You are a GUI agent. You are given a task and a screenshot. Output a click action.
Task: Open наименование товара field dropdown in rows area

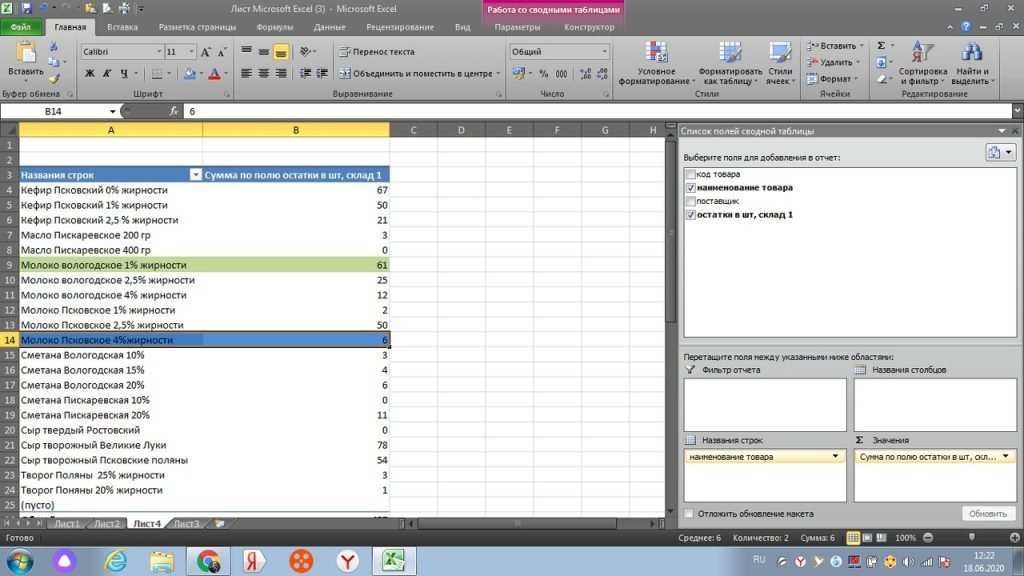click(x=835, y=457)
